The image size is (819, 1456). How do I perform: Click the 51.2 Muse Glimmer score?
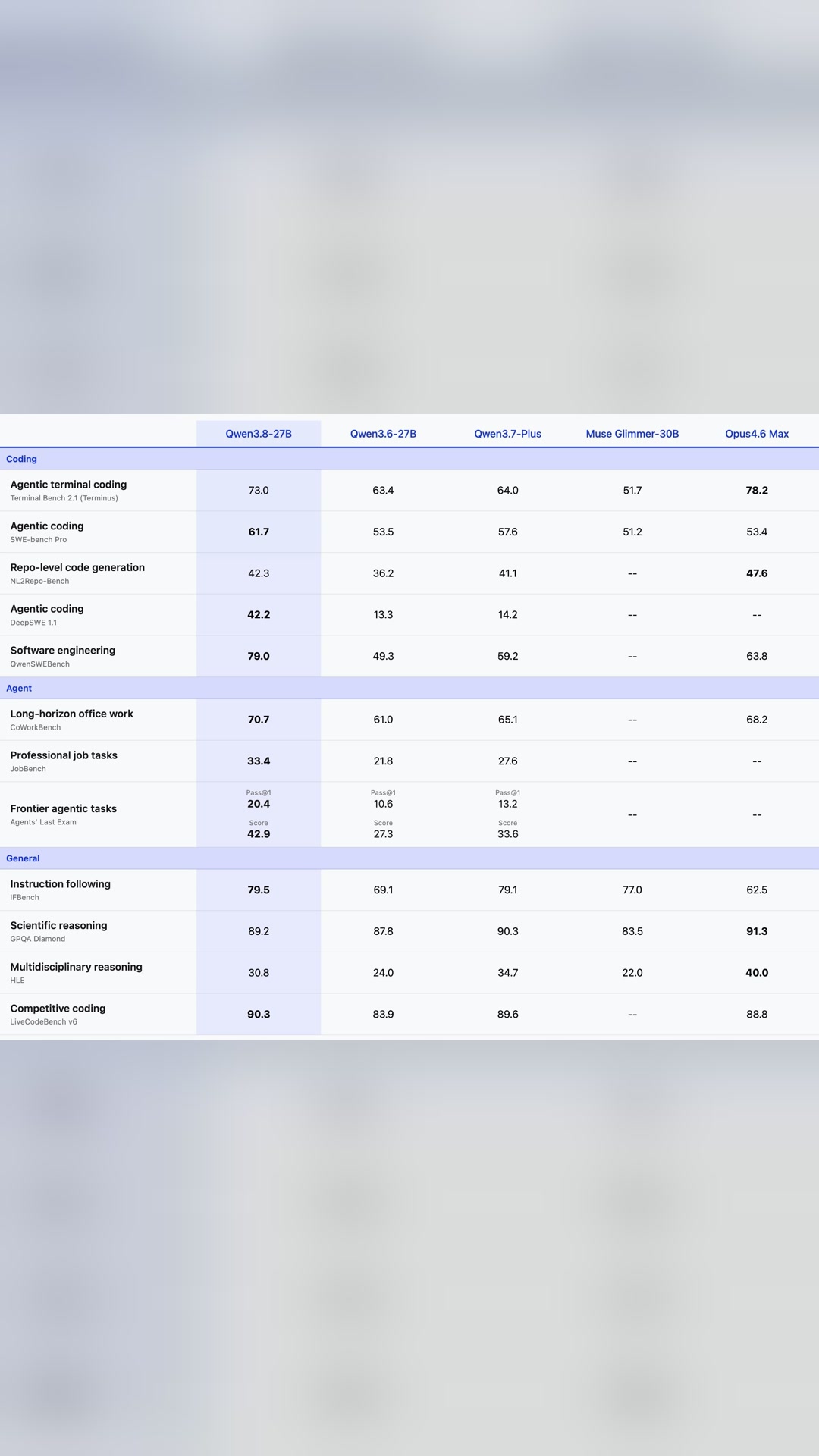[x=632, y=532]
